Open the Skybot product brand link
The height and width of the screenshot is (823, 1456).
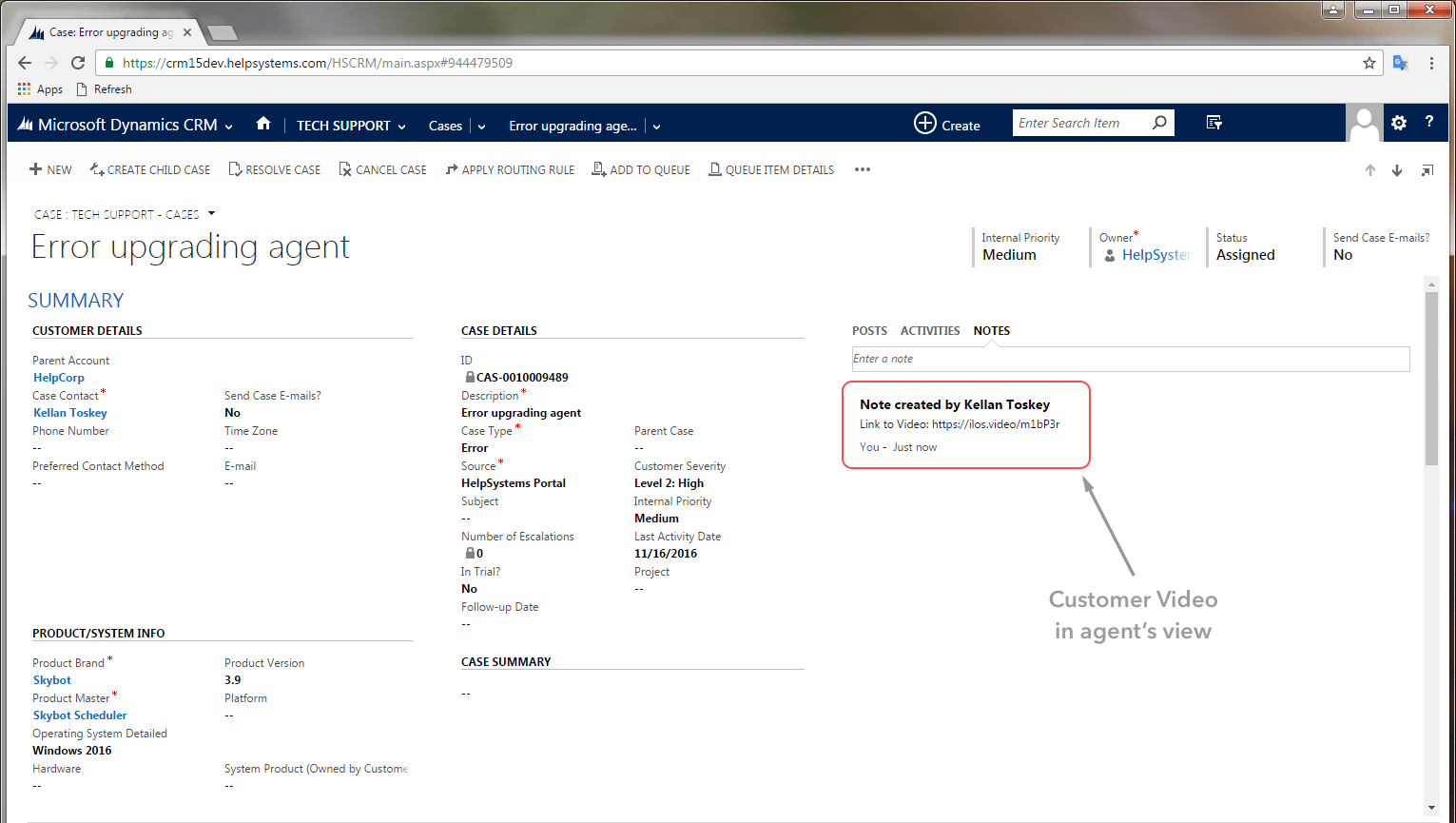(52, 680)
